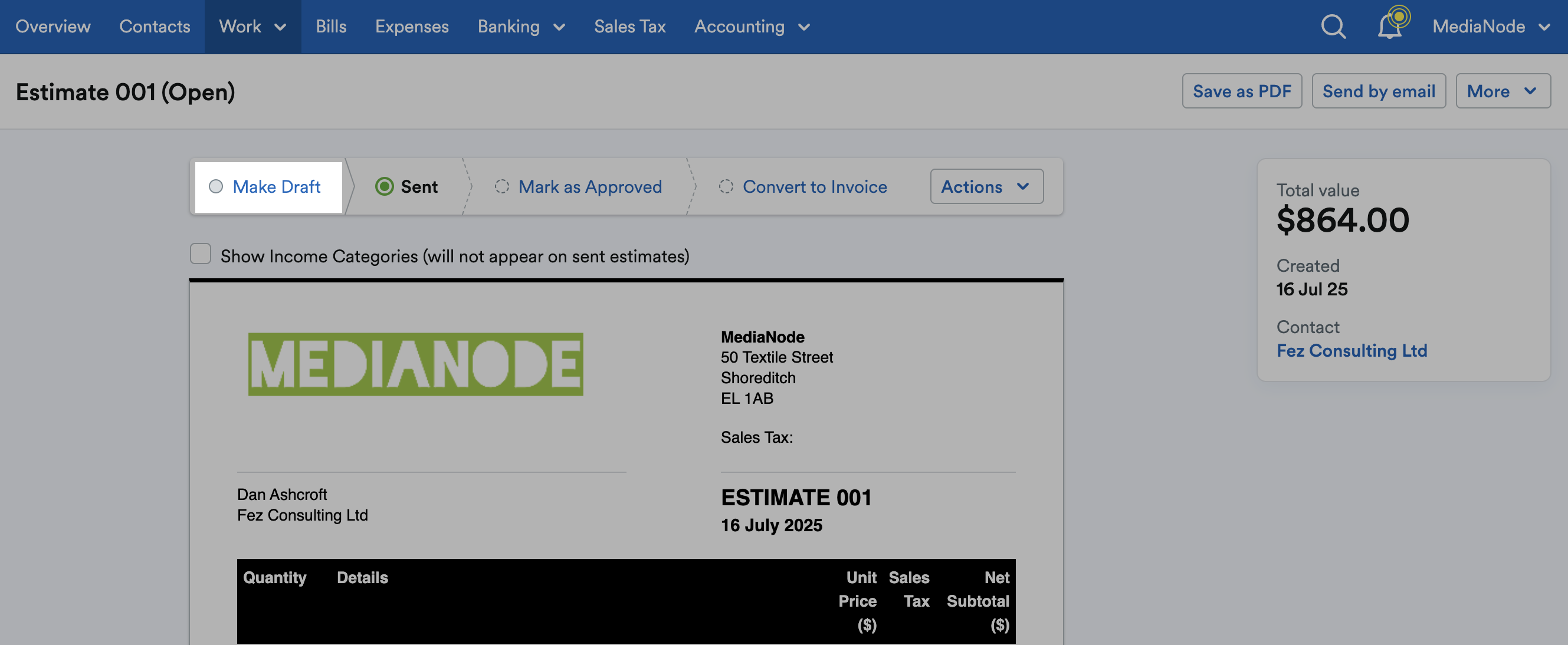Expand the Work menu

pyautogui.click(x=252, y=27)
